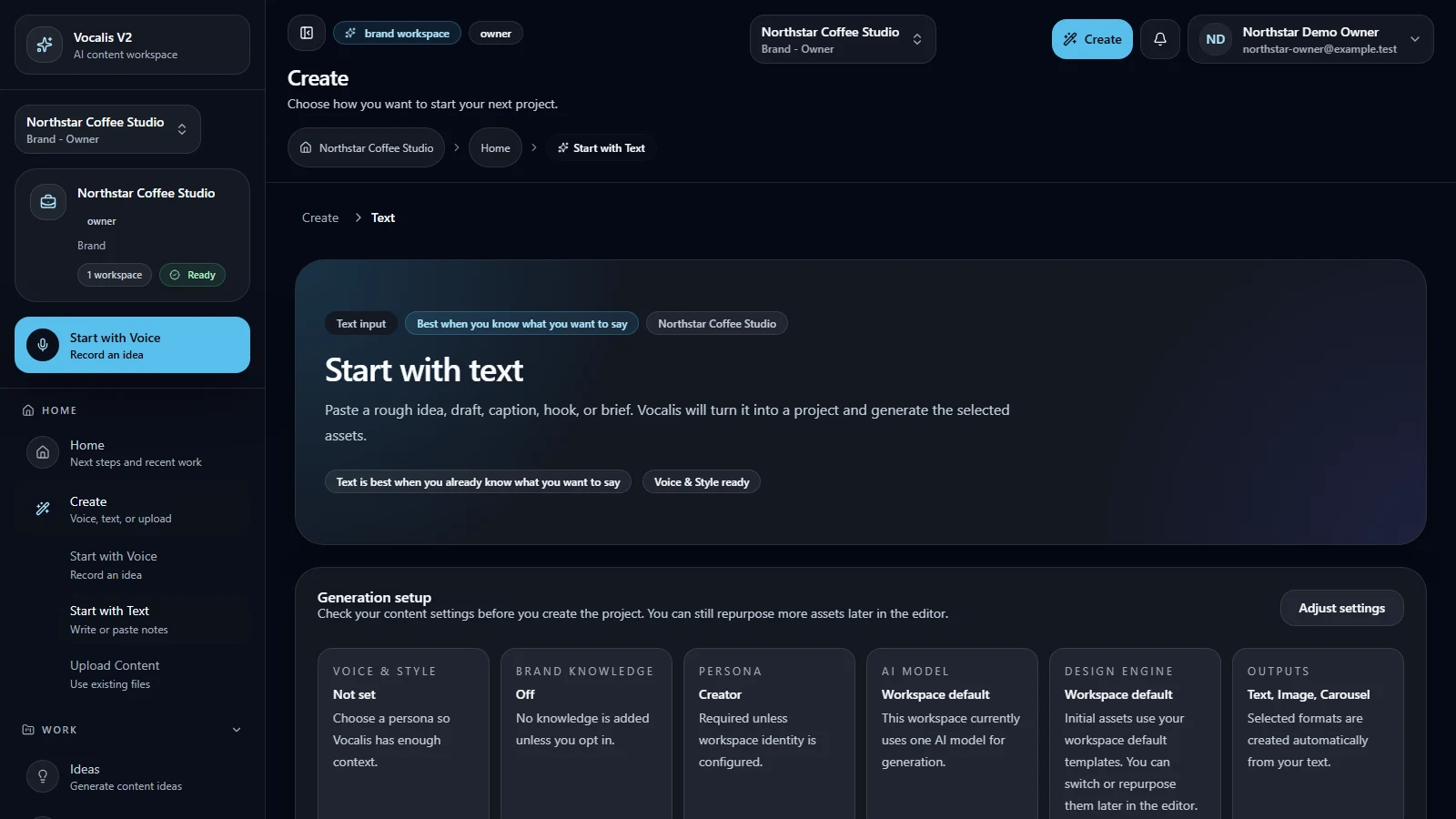Click the Adjust settings button

[1341, 608]
